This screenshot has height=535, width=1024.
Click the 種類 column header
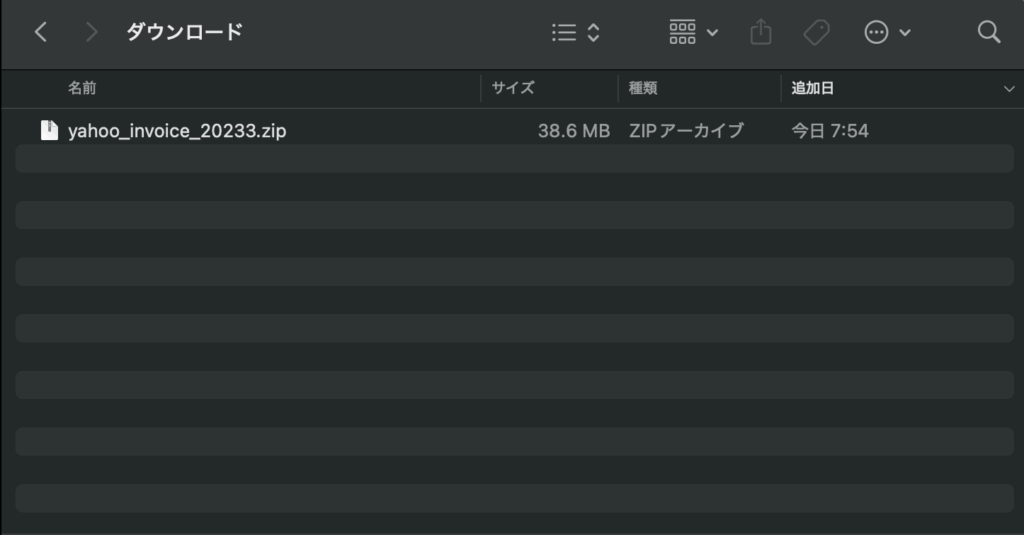[x=643, y=88]
